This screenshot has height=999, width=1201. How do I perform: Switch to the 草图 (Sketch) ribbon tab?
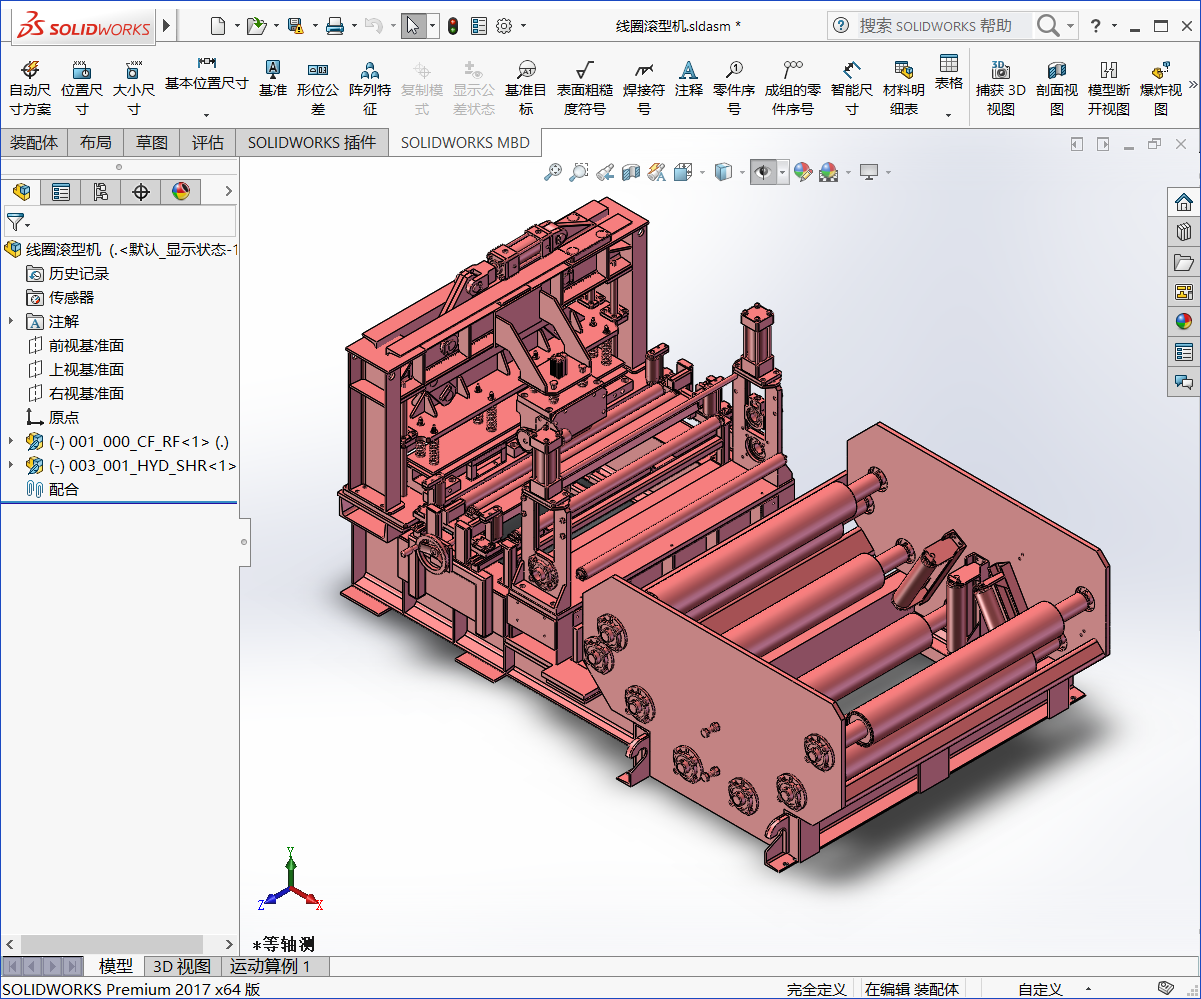(x=152, y=142)
